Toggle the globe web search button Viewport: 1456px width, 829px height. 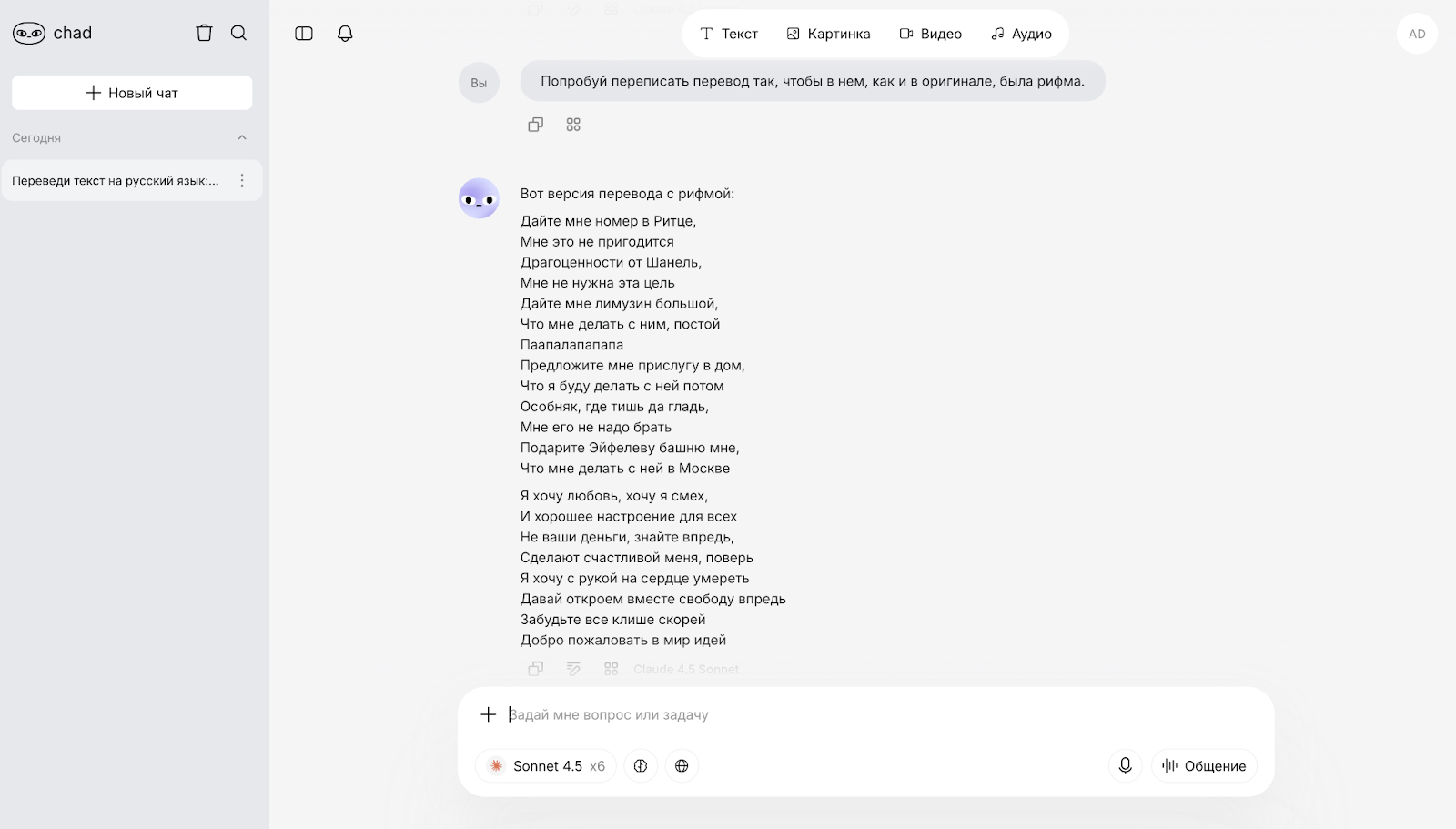(x=682, y=766)
